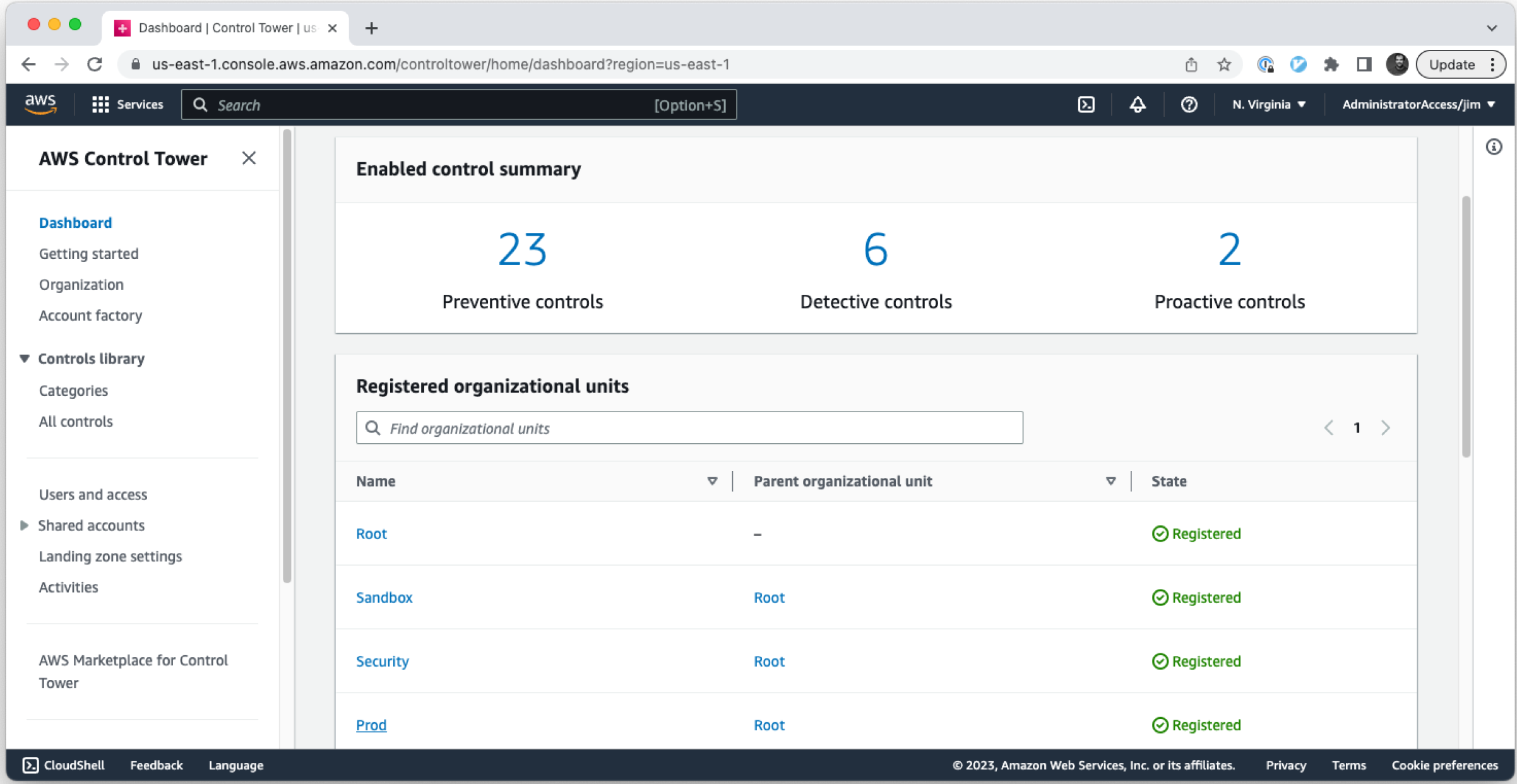The image size is (1517, 784).
Task: Click the main page vertical scrollbar
Action: [1466, 326]
